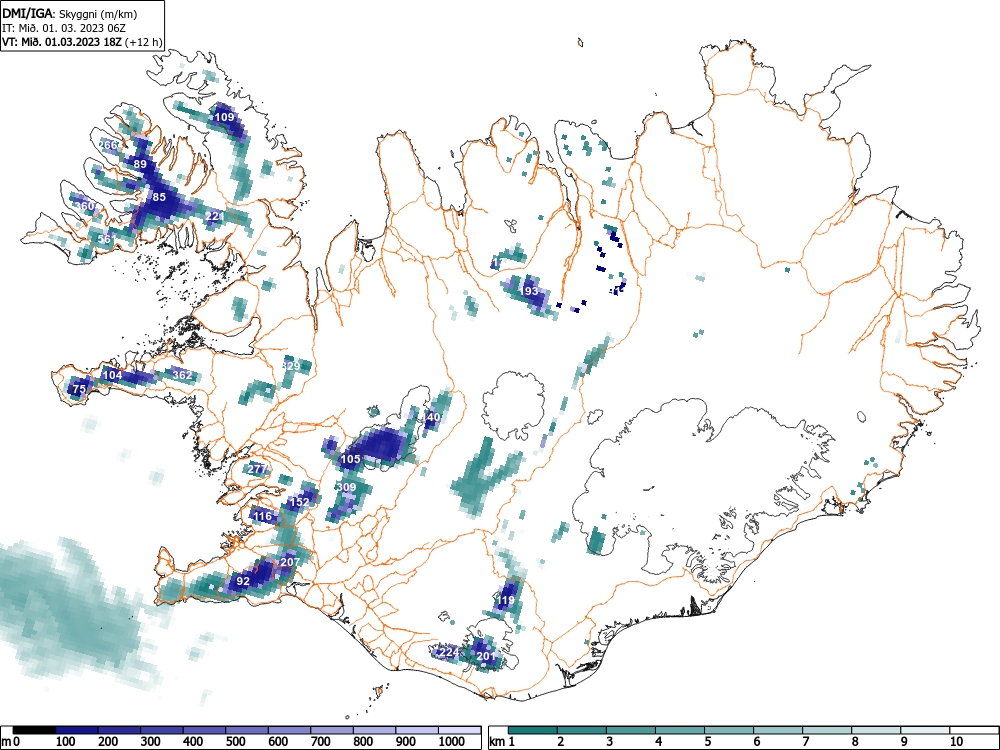This screenshot has height=750, width=1000.
Task: Click the visibility value 277 on the map
Action: tap(257, 469)
